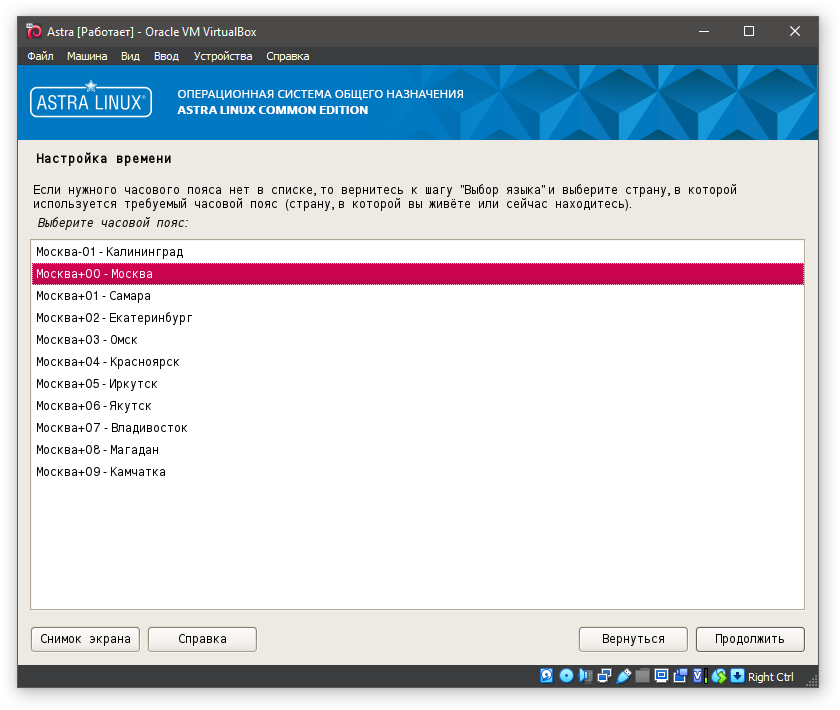This screenshot has width=840, height=710.
Task: Open the Ввод menu
Action: coord(167,56)
